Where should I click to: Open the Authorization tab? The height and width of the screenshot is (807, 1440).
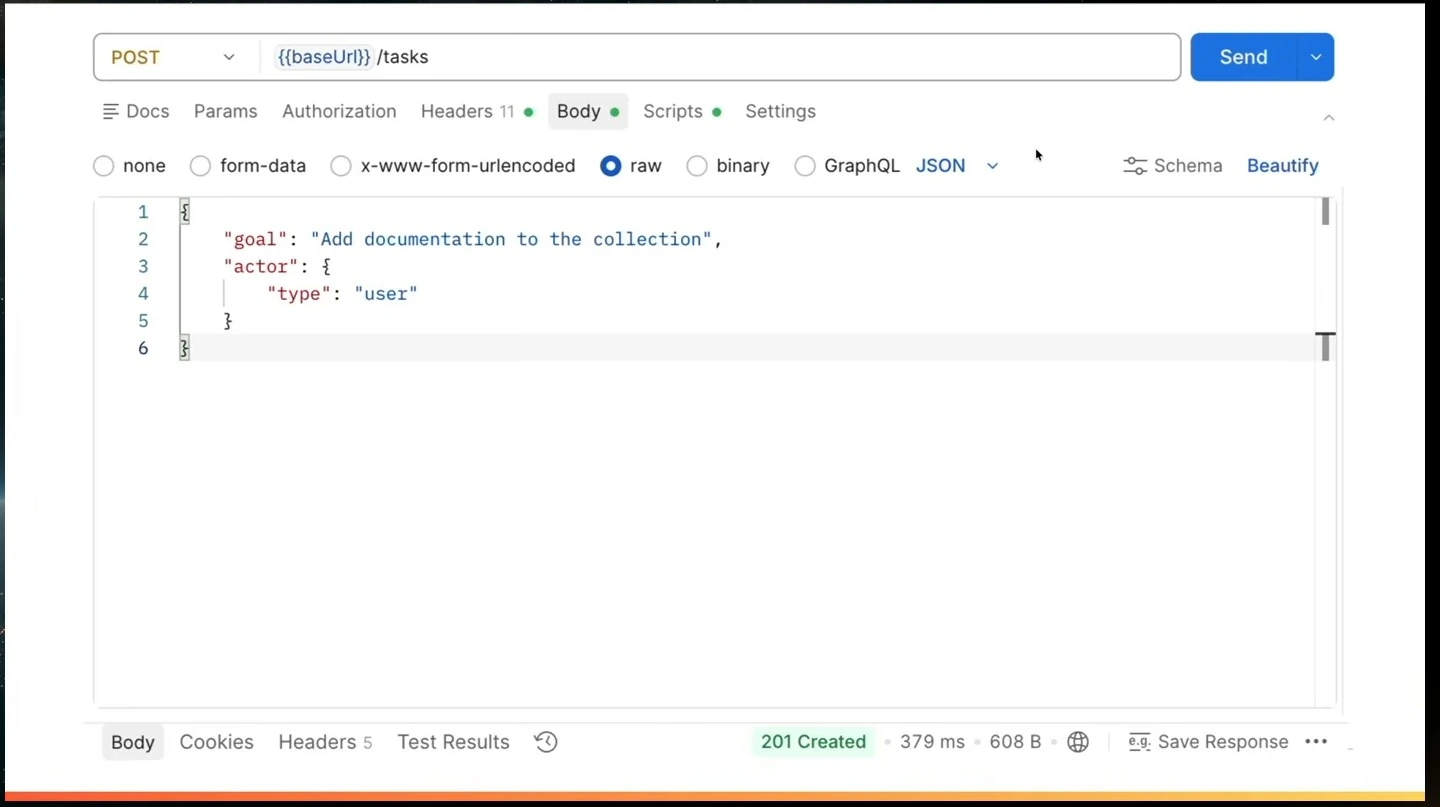[x=339, y=111]
